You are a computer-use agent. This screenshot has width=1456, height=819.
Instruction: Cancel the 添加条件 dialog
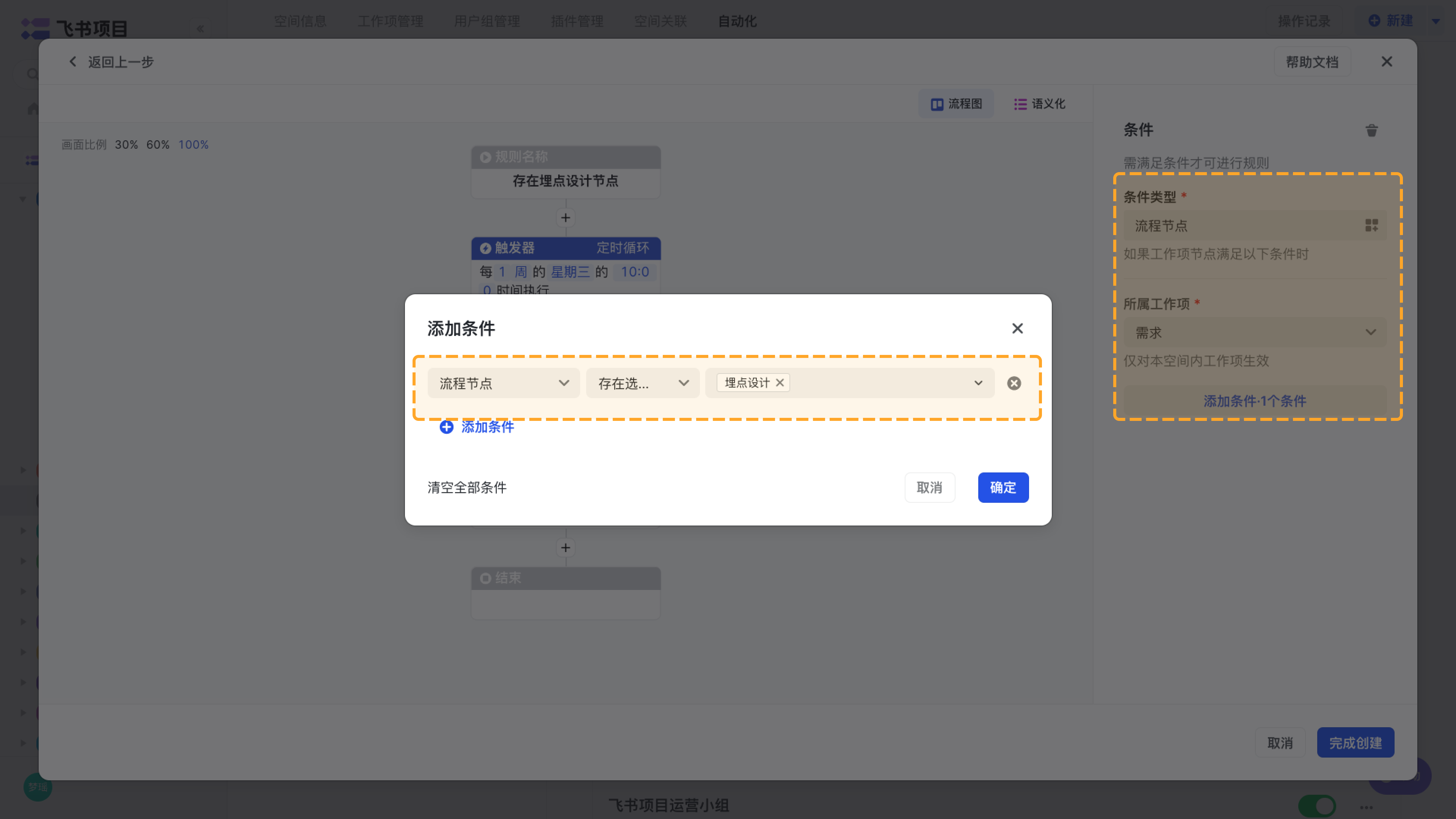[930, 487]
